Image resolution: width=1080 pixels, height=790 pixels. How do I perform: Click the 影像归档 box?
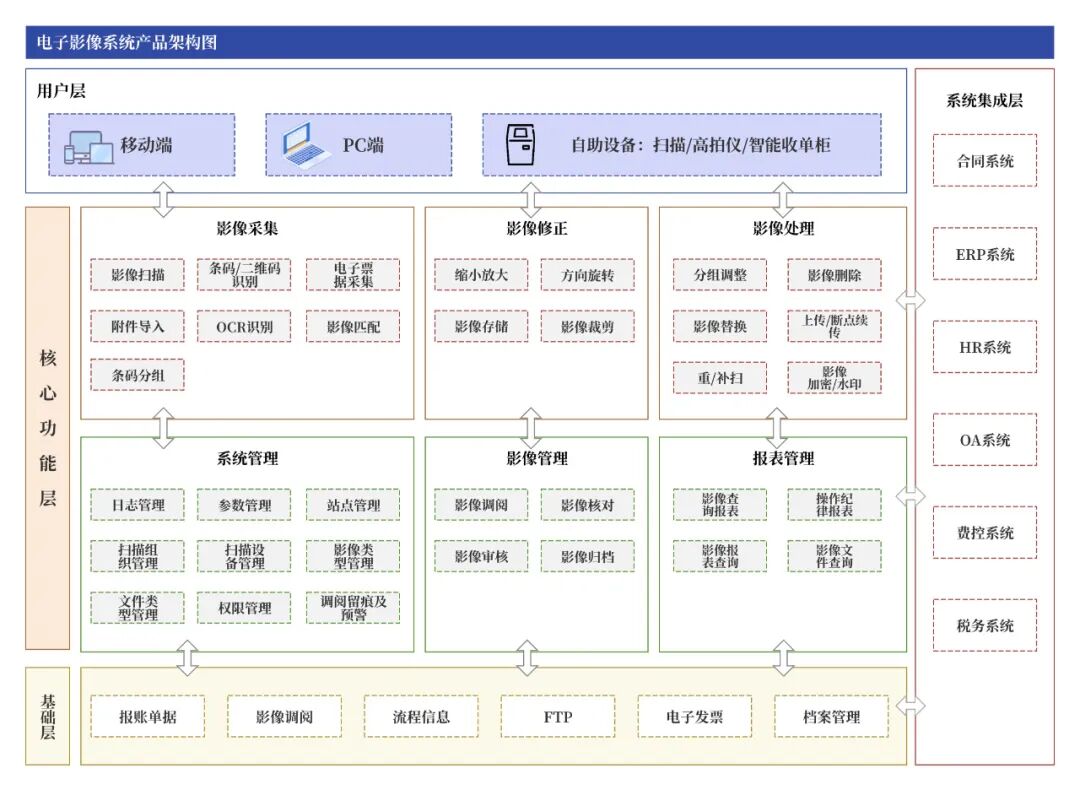587,556
